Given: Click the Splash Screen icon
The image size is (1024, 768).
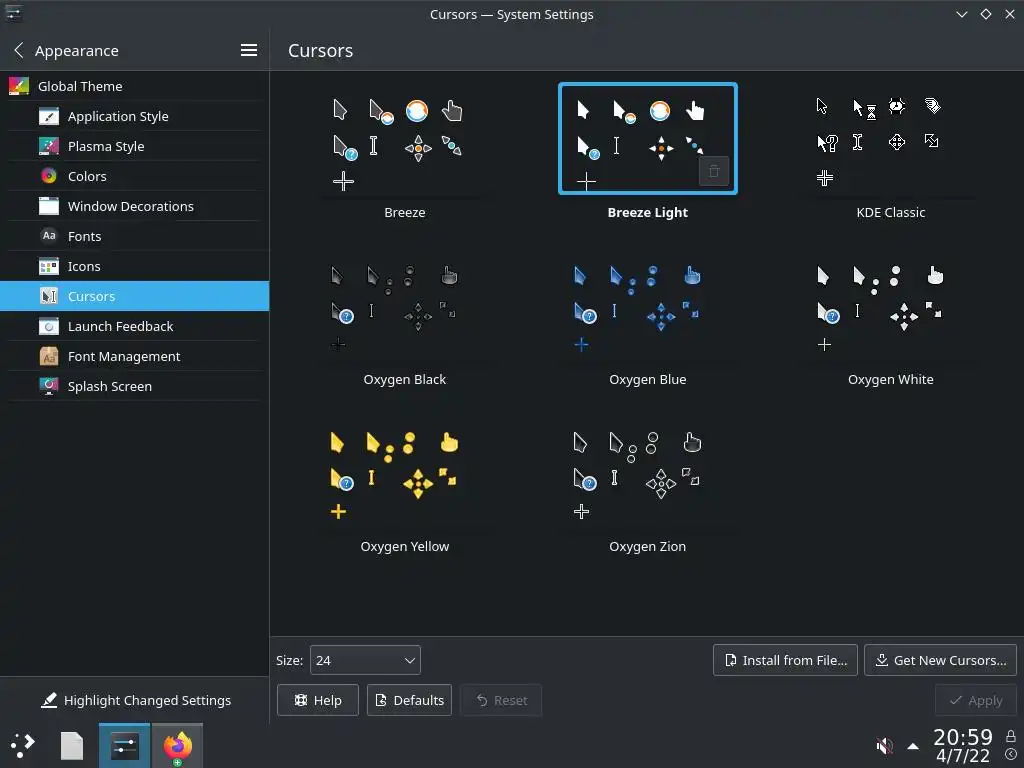Looking at the screenshot, I should [49, 387].
